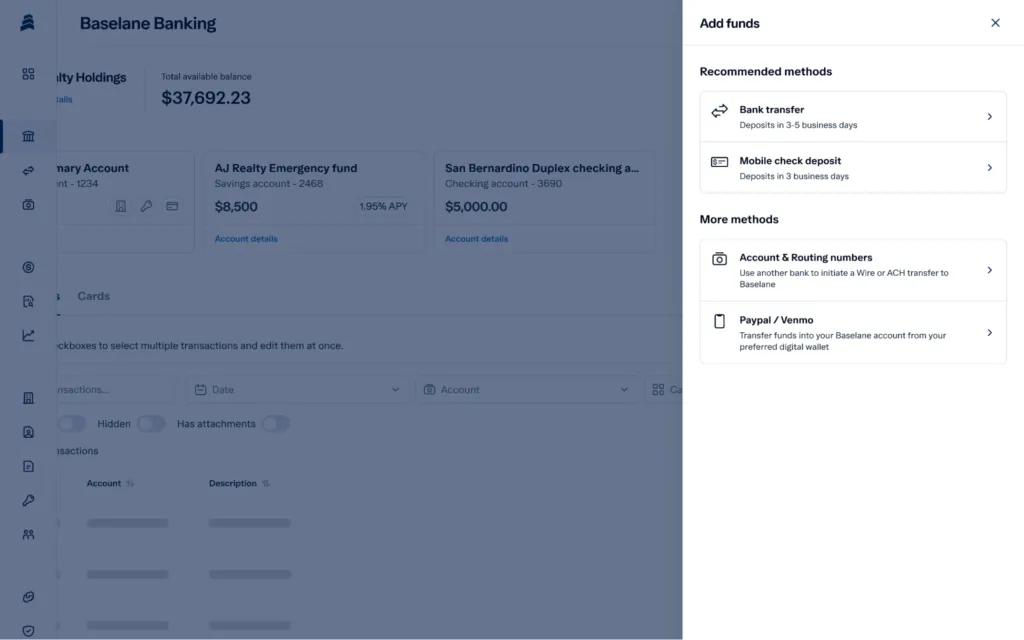Open the tenant profile icon in sidebar
This screenshot has width=1024, height=640.
pyautogui.click(x=28, y=432)
